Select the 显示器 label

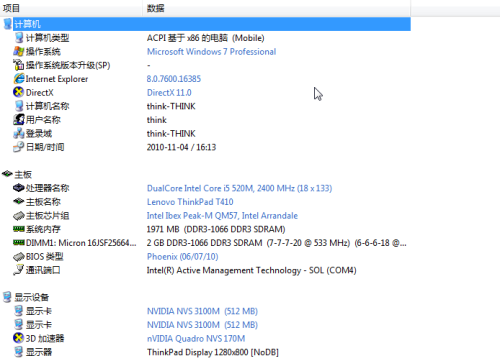(x=39, y=352)
